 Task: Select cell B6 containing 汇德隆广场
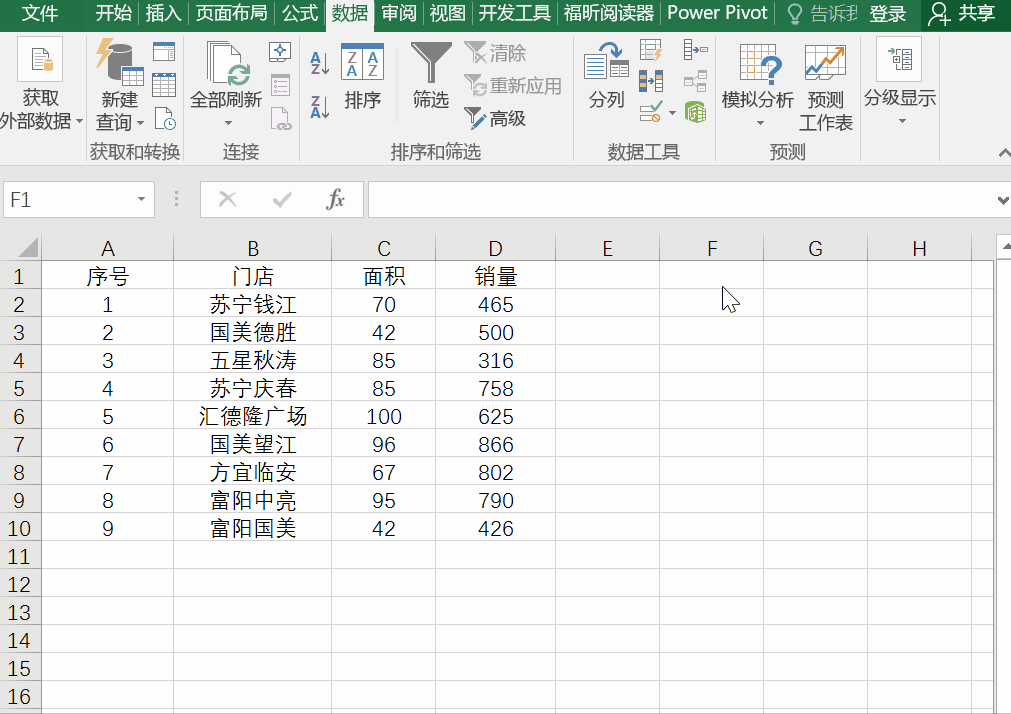tap(252, 416)
